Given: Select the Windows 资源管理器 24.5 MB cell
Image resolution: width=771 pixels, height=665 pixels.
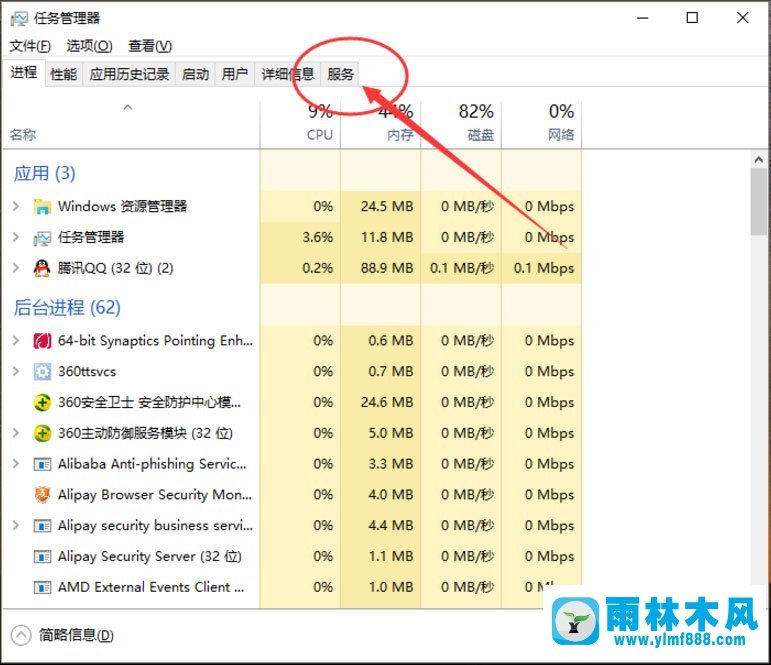Looking at the screenshot, I should point(381,207).
